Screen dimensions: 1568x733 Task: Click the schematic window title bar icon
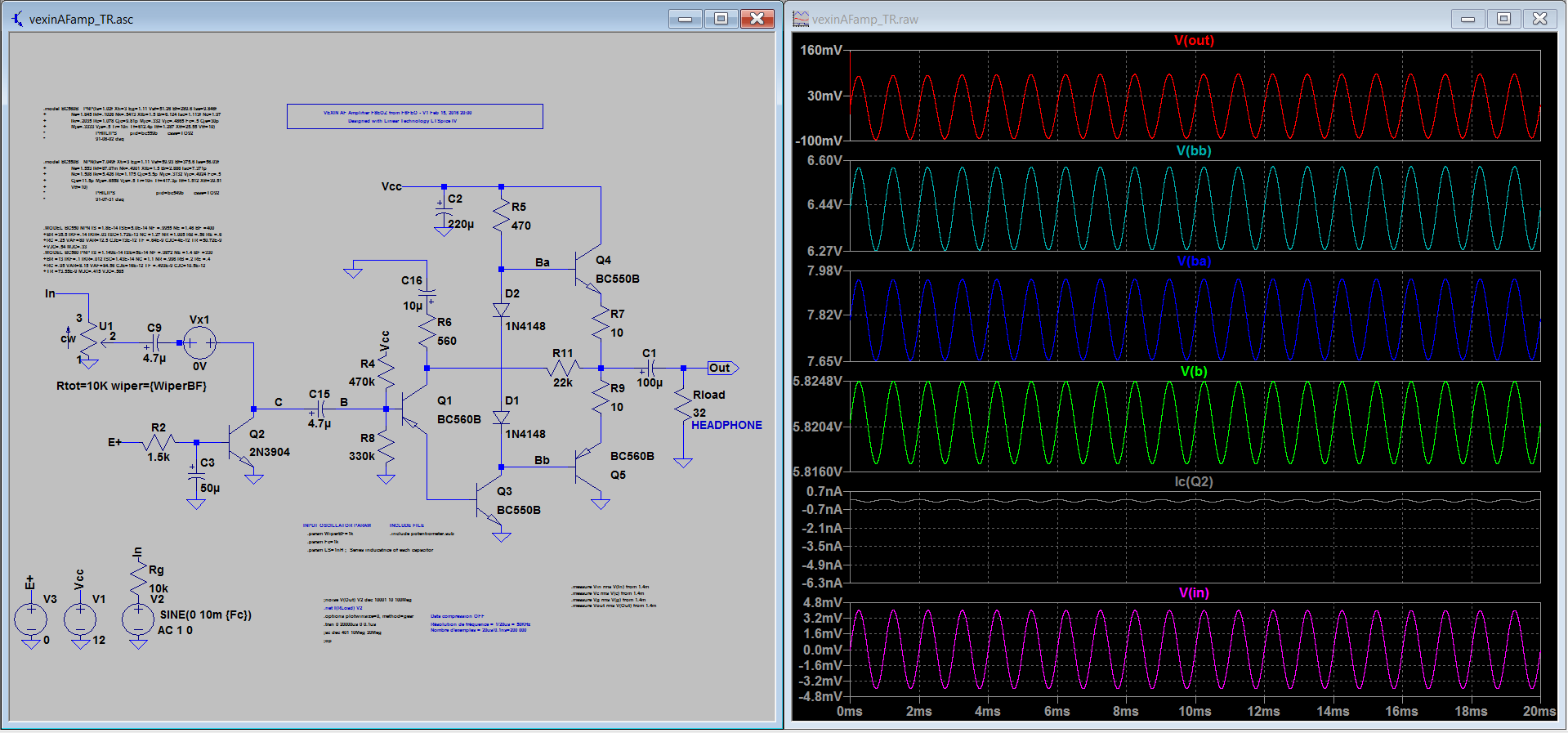[17, 19]
